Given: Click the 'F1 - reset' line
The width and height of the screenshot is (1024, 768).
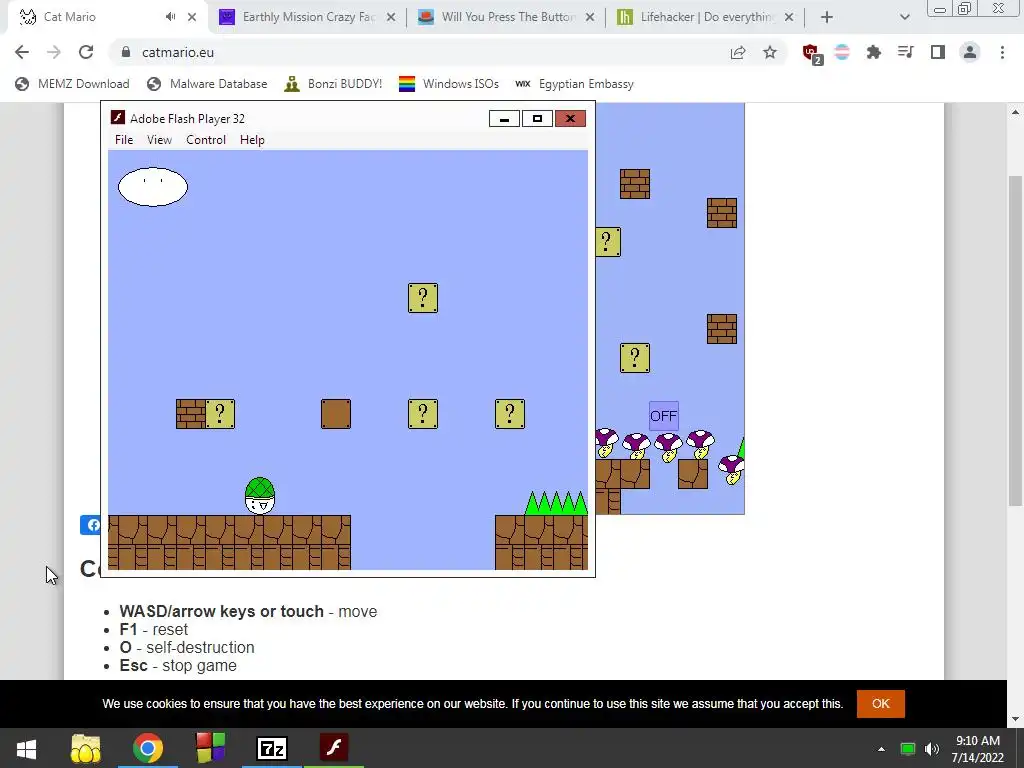Looking at the screenshot, I should 153,630.
